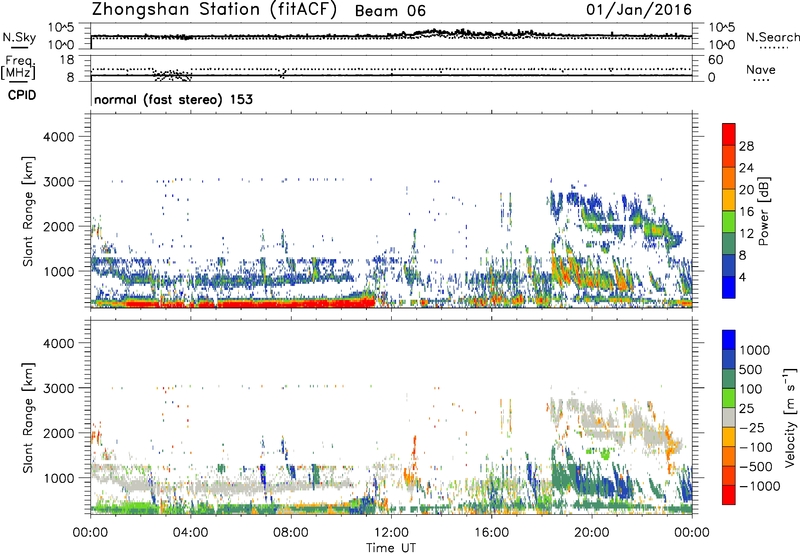This screenshot has width=800, height=554.
Task: Click the "N.Sky" legend label
Action: coord(19,37)
